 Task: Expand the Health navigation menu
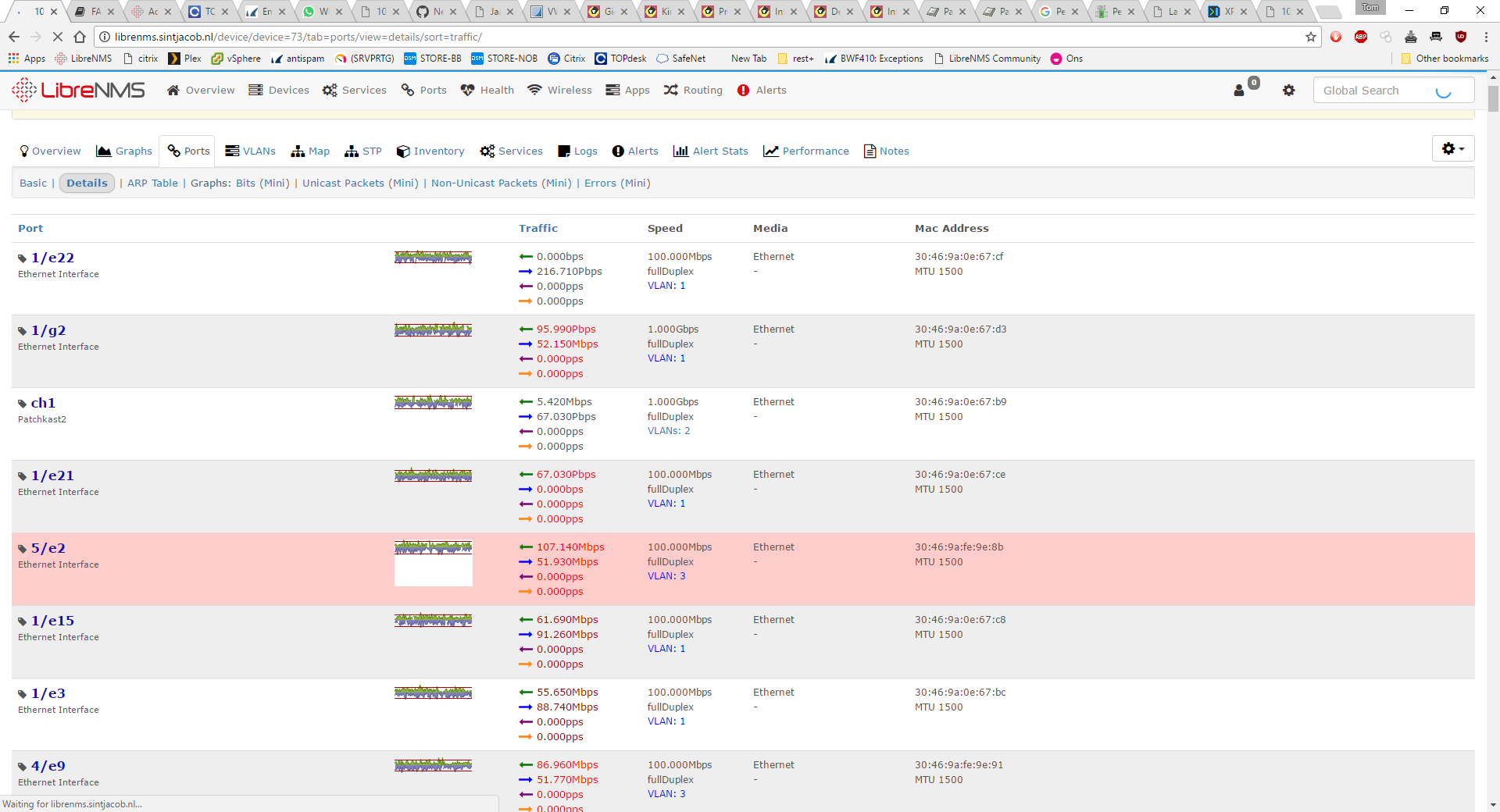click(x=487, y=91)
